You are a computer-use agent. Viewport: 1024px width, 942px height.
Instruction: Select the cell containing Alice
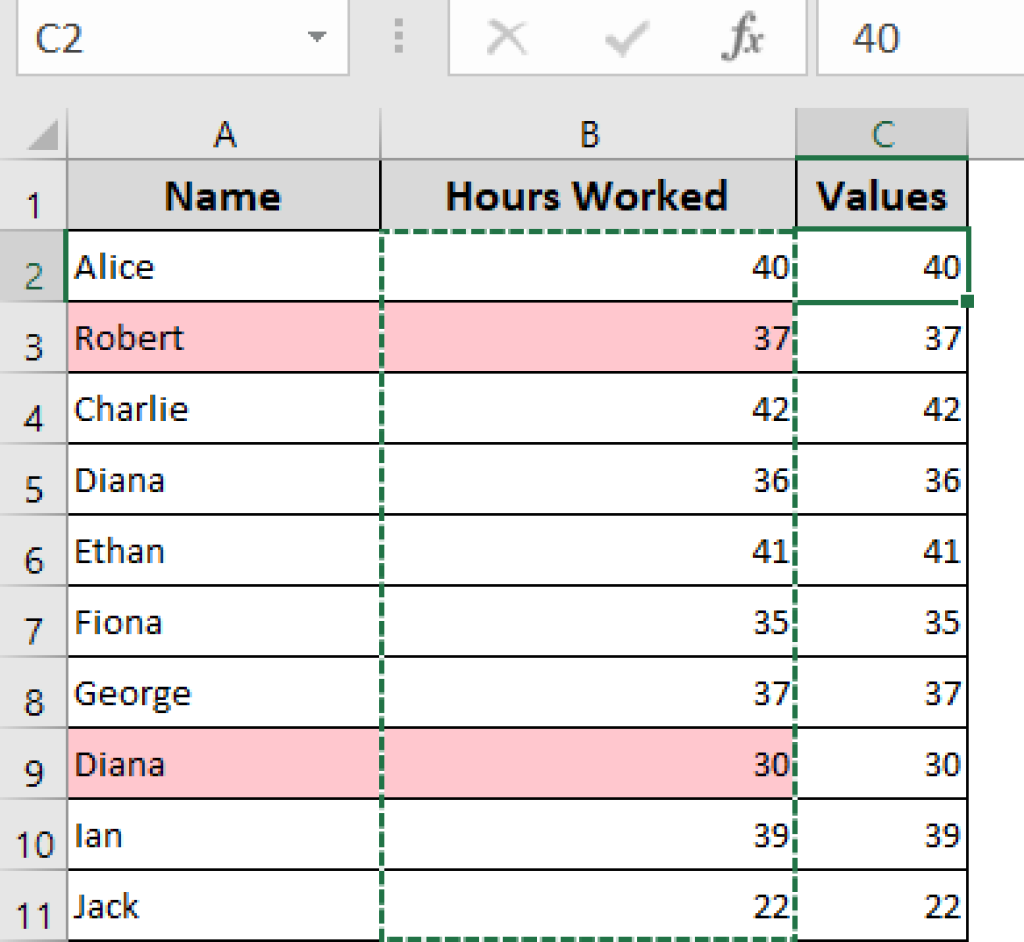coord(222,267)
